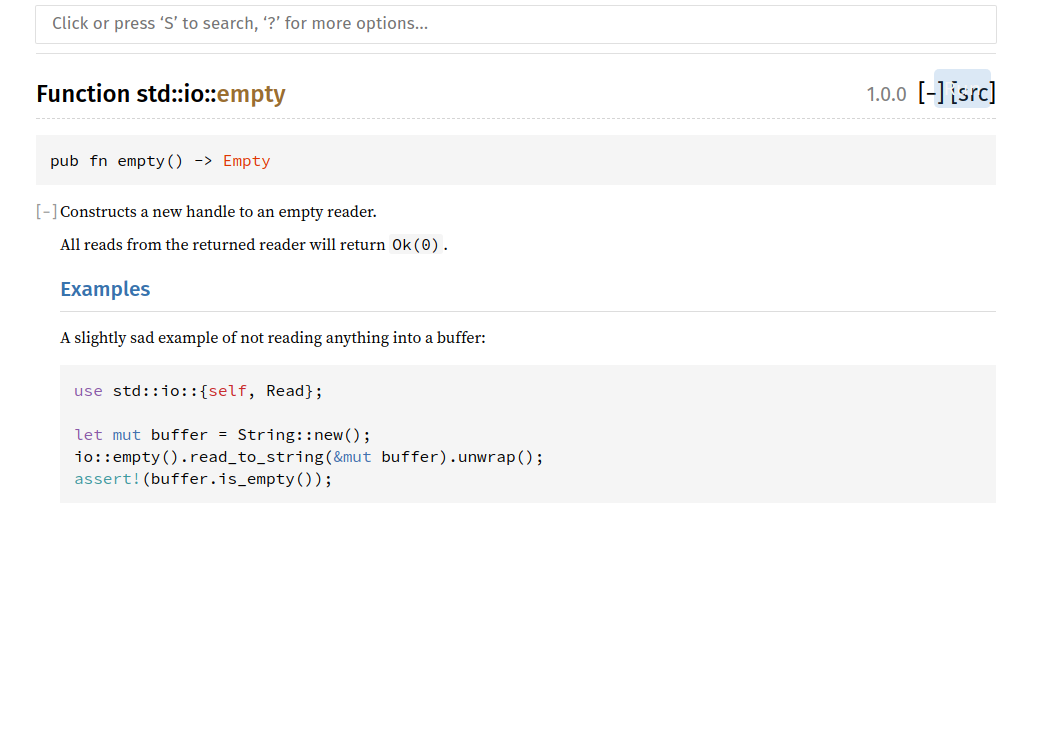Jump to the Examples heading anchor

point(105,289)
